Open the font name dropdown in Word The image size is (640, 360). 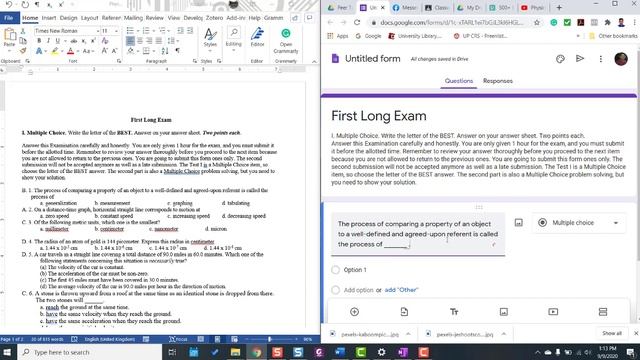click(x=98, y=31)
